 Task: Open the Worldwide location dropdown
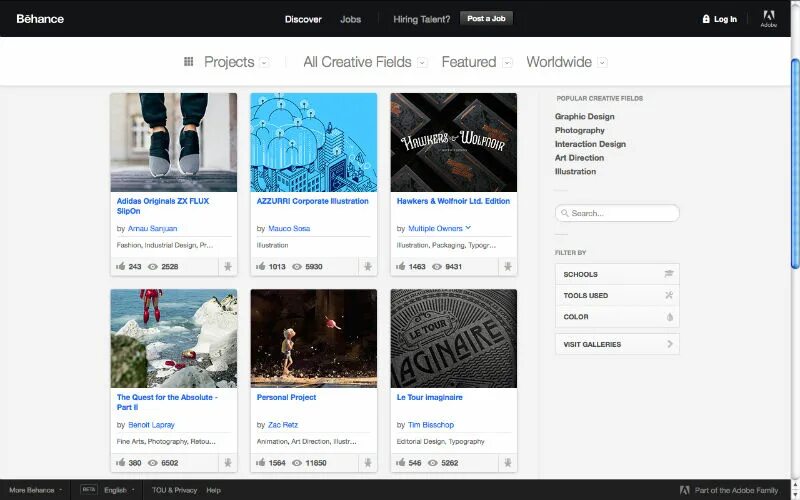[x=603, y=62]
